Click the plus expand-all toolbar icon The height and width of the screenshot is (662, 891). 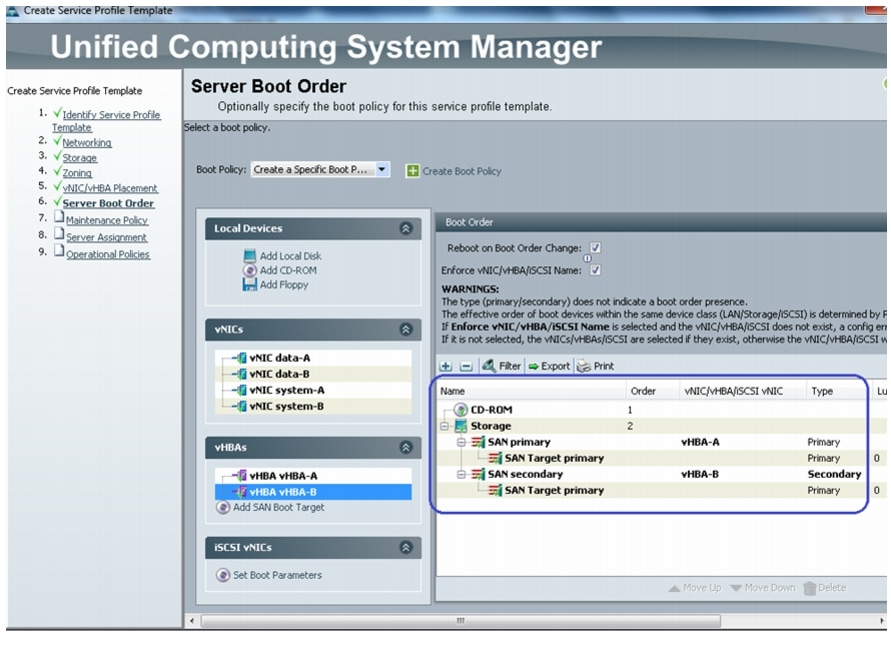coord(446,367)
